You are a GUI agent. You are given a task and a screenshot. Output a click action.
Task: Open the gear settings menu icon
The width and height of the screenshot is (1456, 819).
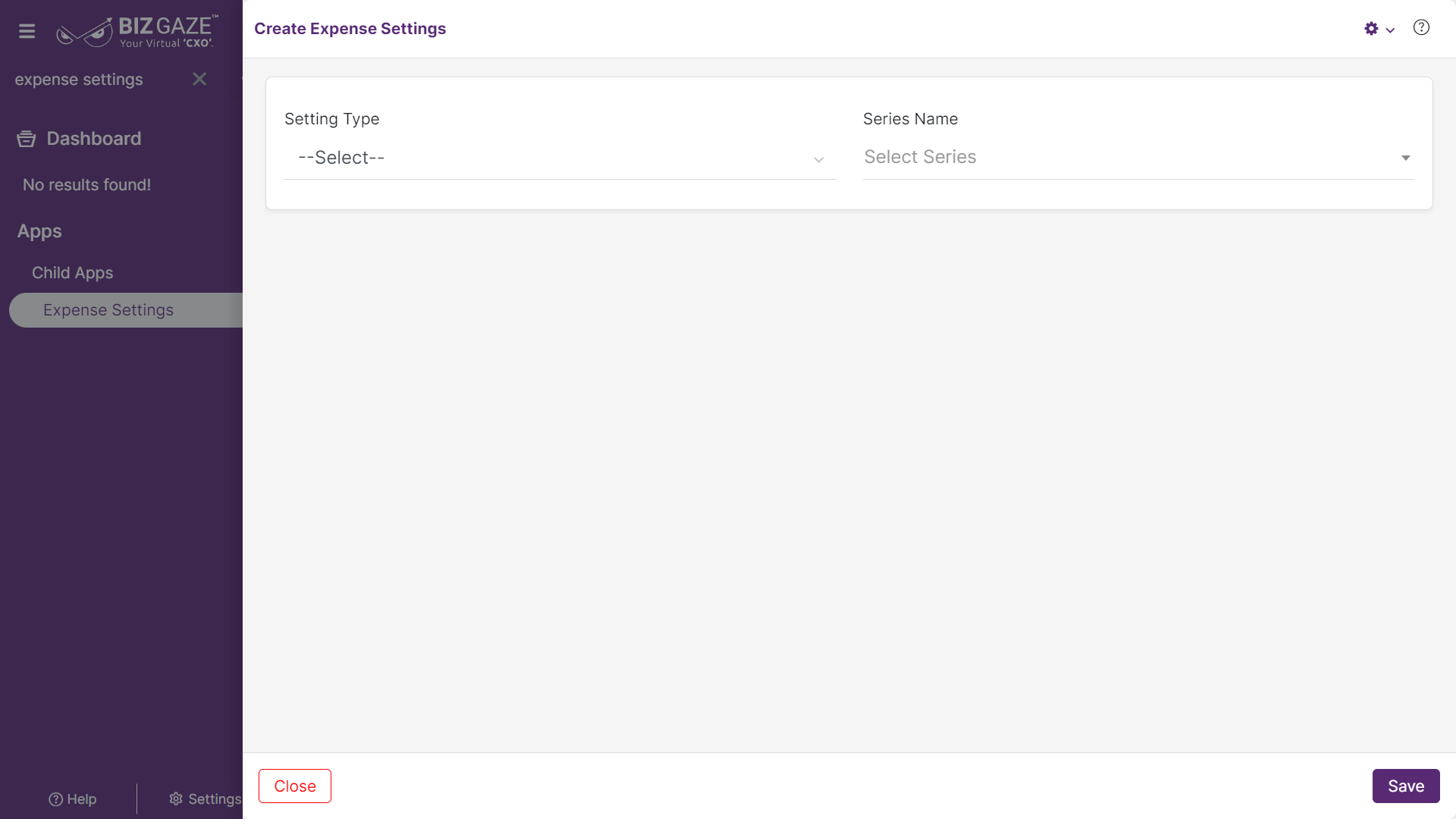click(1371, 29)
